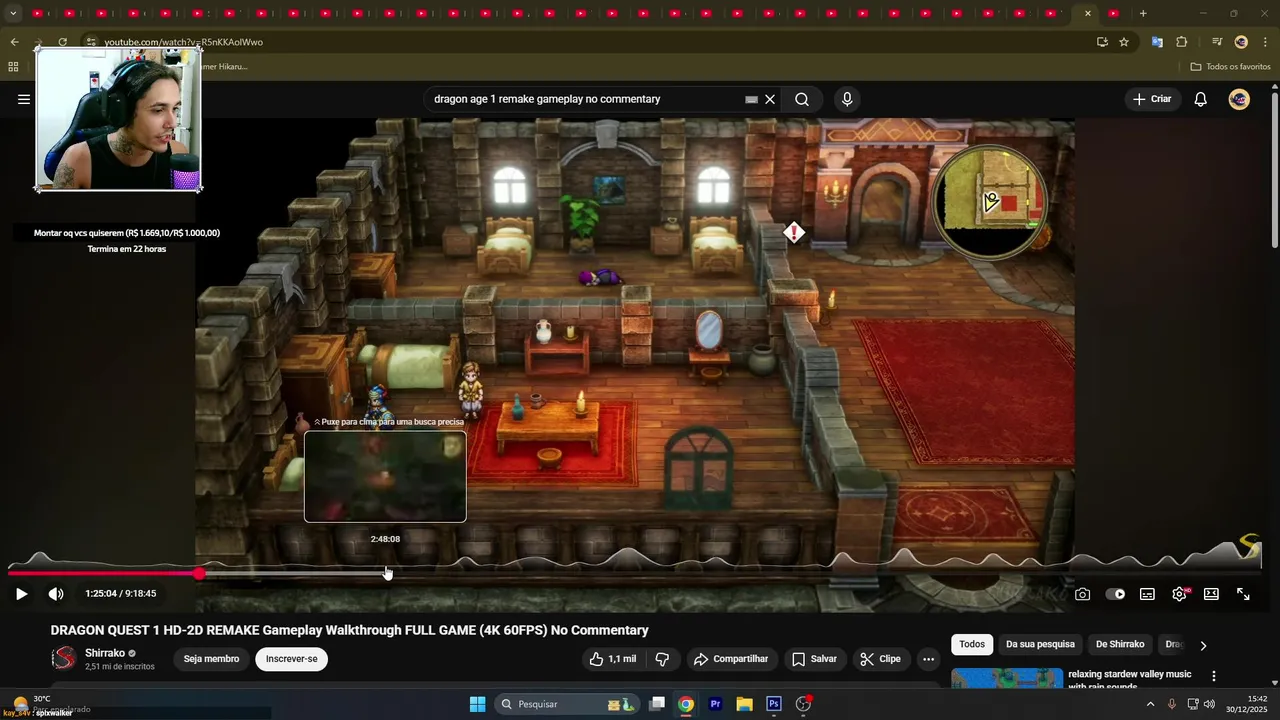
Task: Open the Criar create menu
Action: [x=1151, y=99]
